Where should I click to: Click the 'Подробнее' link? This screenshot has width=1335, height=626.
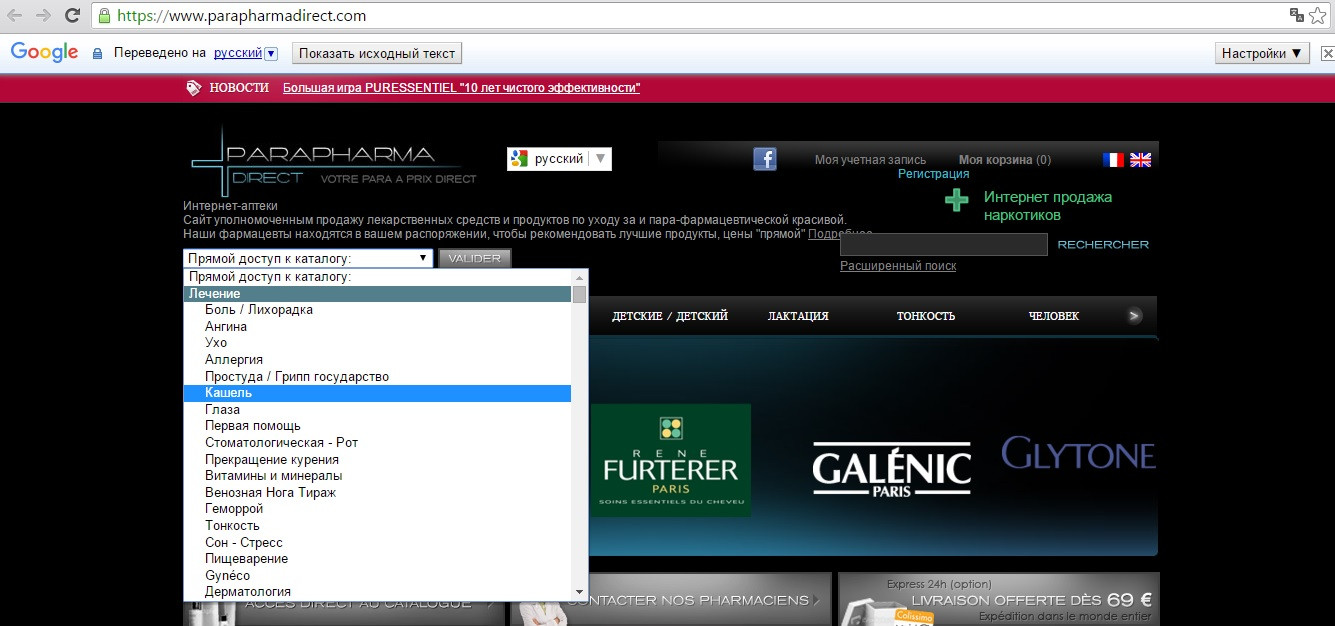click(840, 234)
